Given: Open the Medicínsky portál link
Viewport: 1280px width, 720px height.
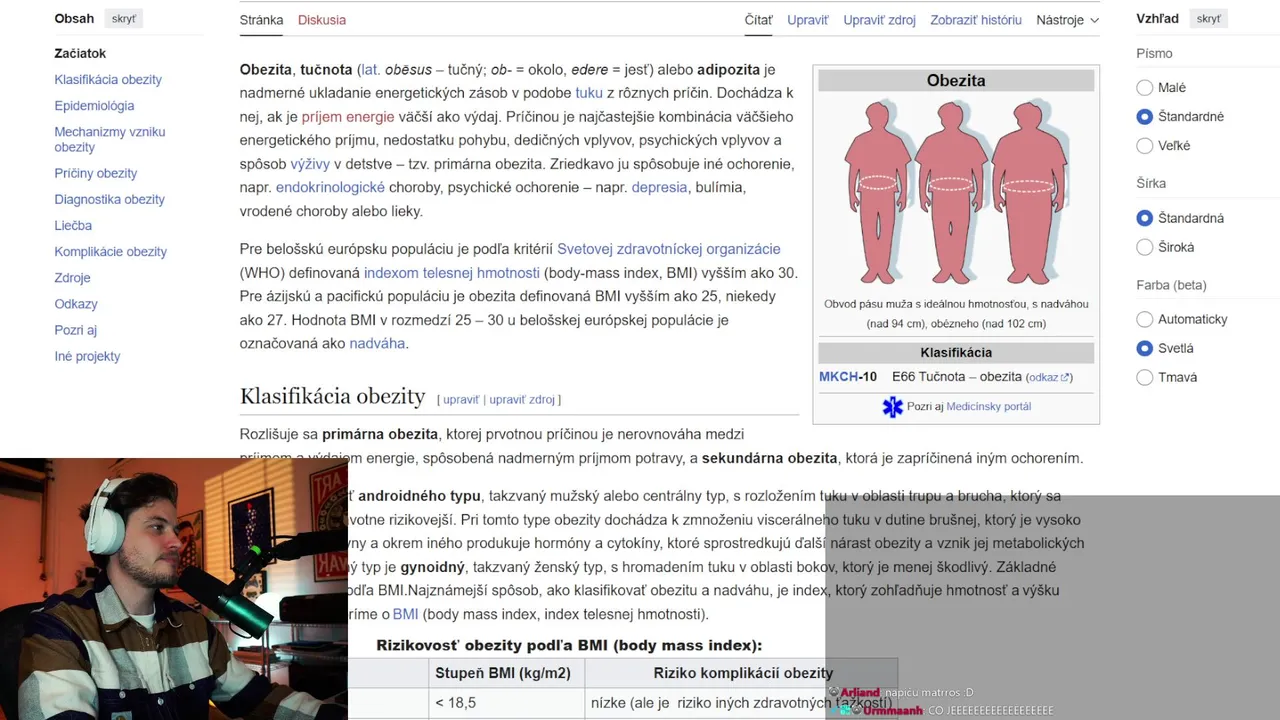Looking at the screenshot, I should 988,407.
